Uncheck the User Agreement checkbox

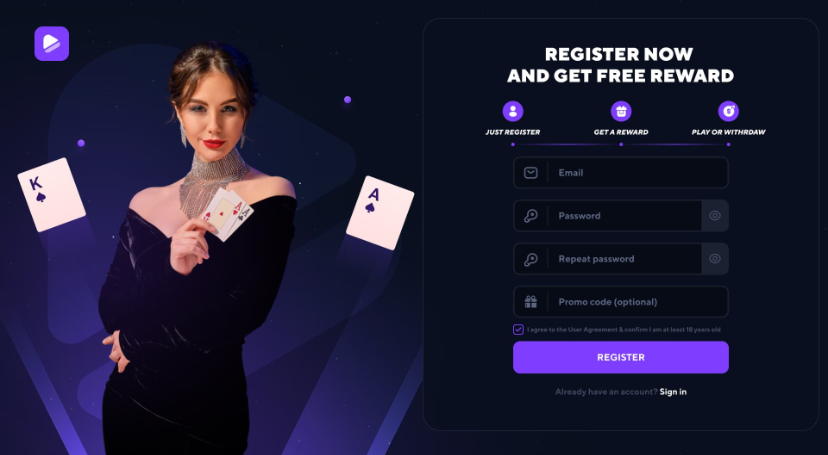tap(518, 329)
